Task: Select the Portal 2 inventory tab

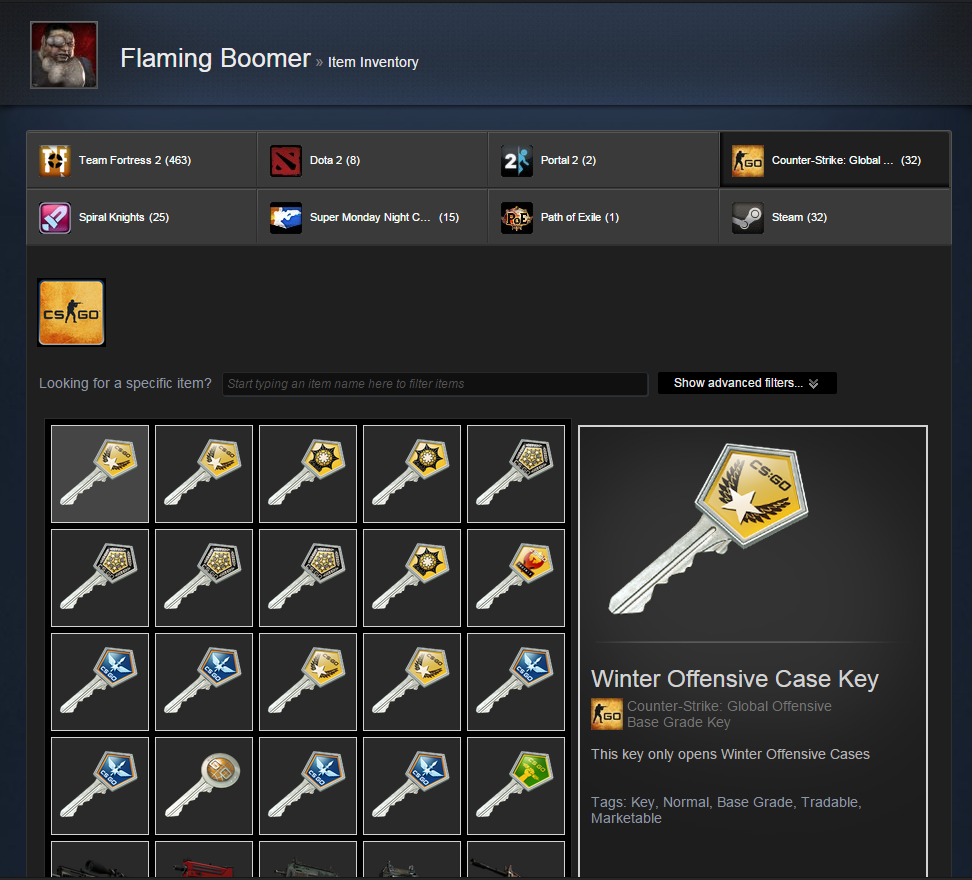Action: (x=603, y=160)
